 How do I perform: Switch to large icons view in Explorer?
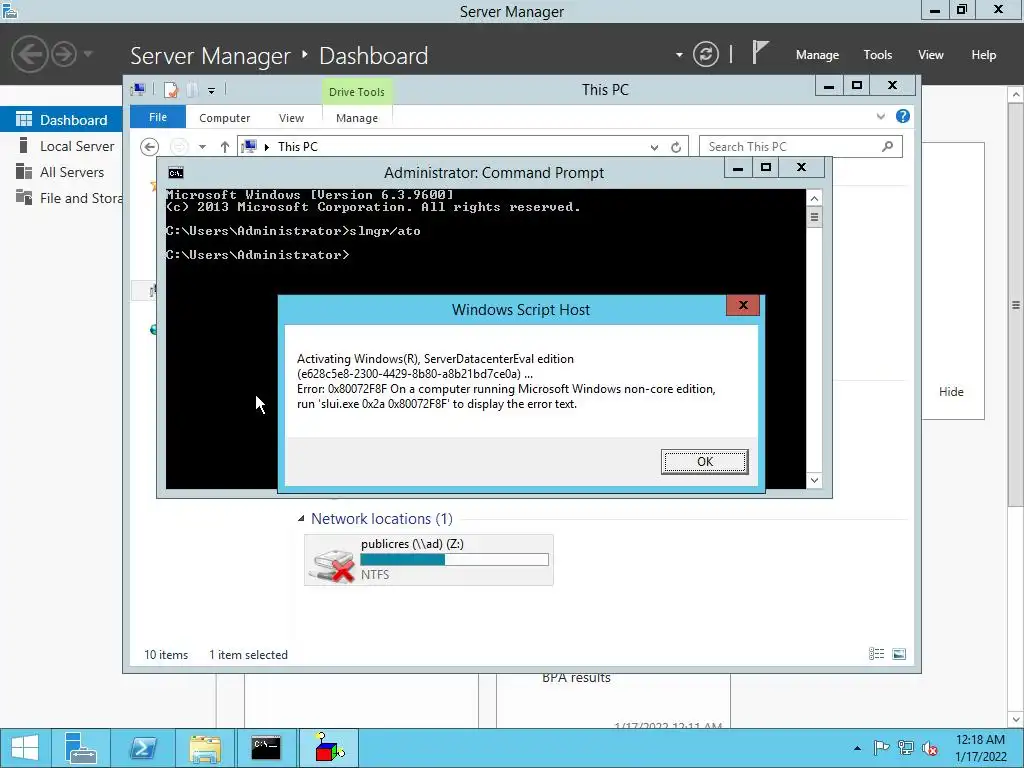tap(899, 654)
